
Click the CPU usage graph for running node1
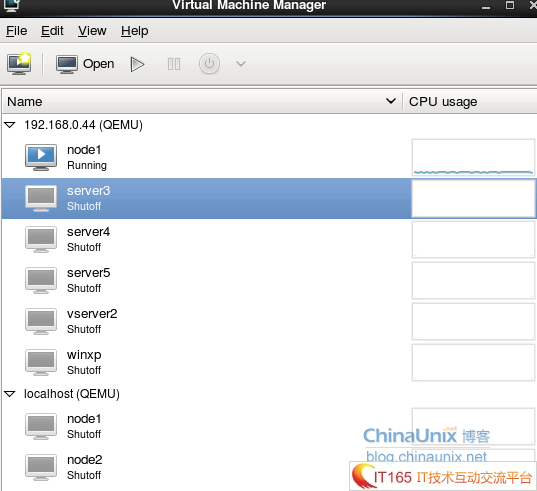(x=473, y=157)
